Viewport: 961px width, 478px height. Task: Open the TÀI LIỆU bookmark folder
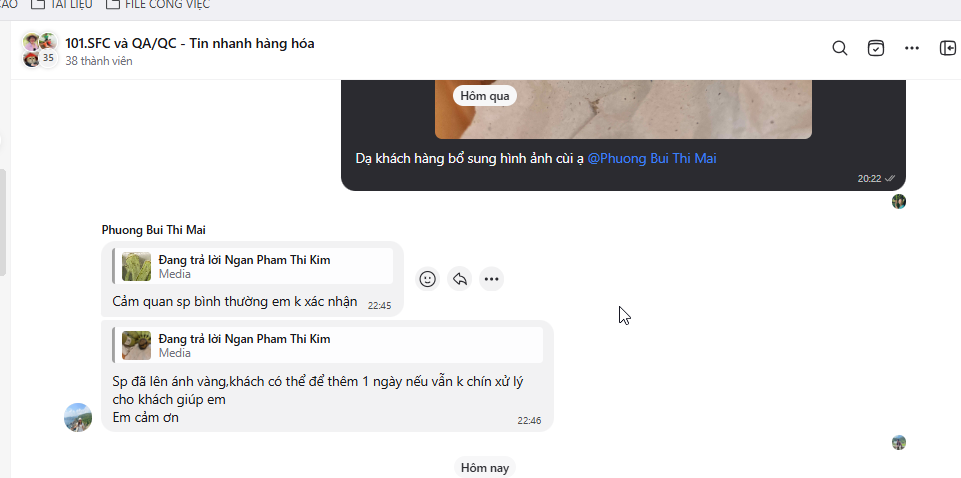pos(62,4)
